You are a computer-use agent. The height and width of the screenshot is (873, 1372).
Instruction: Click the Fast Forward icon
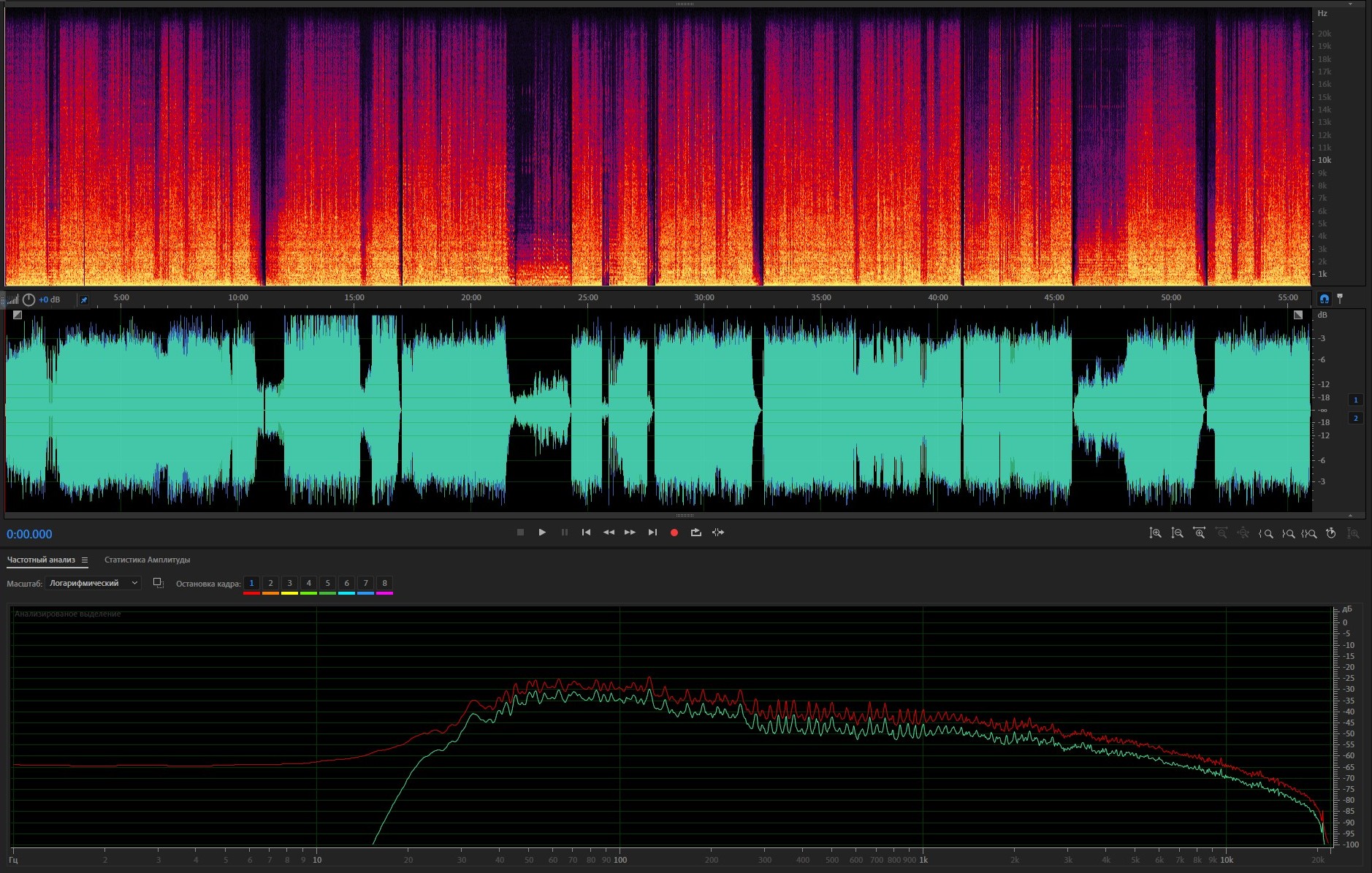click(x=630, y=533)
